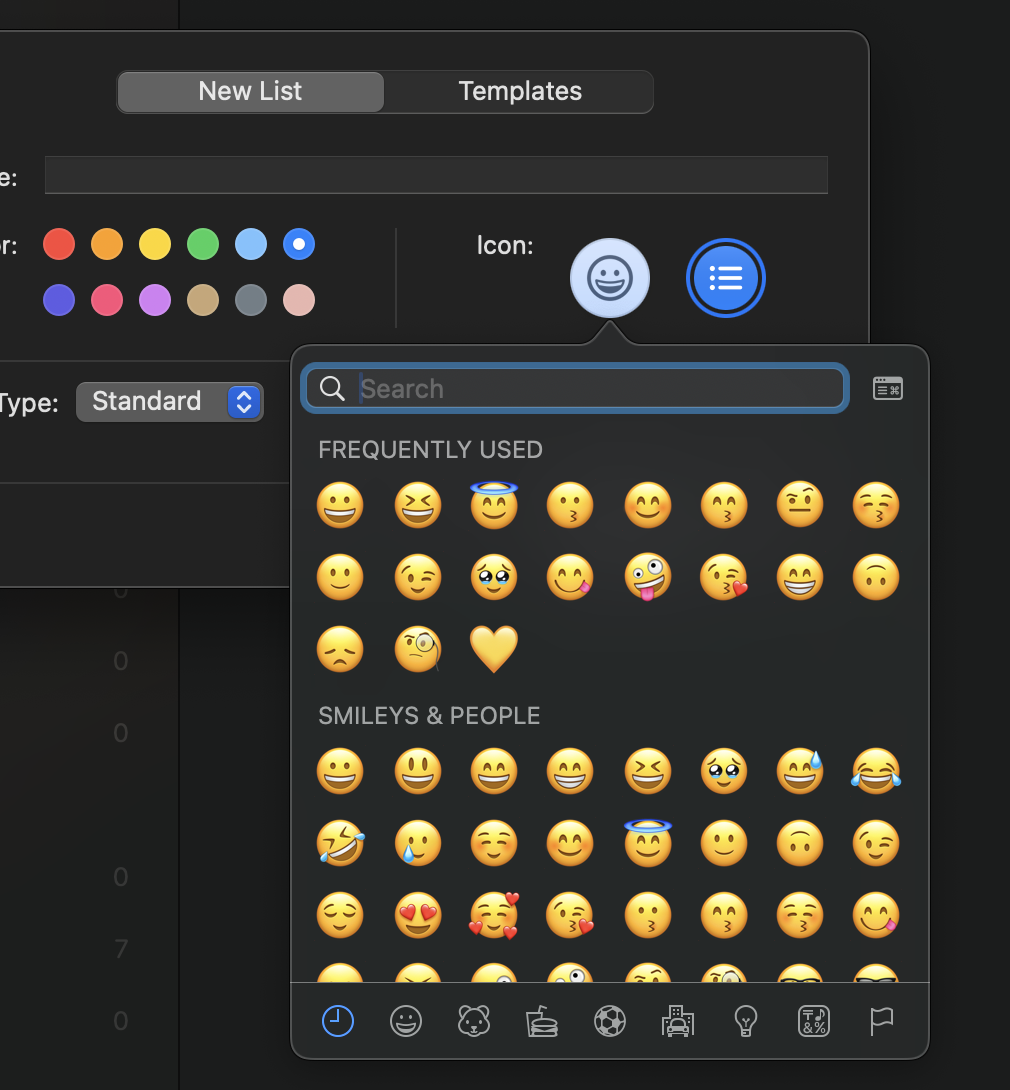
Task: Show the Activity emoji category (soccer ball)
Action: click(609, 1021)
